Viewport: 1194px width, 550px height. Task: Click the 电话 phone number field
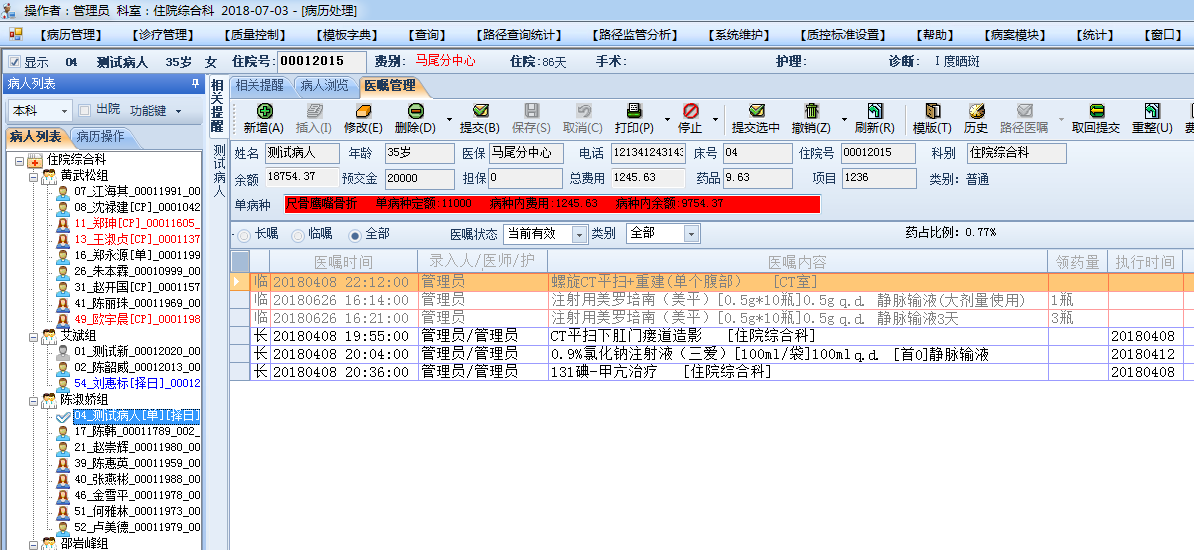coord(647,153)
